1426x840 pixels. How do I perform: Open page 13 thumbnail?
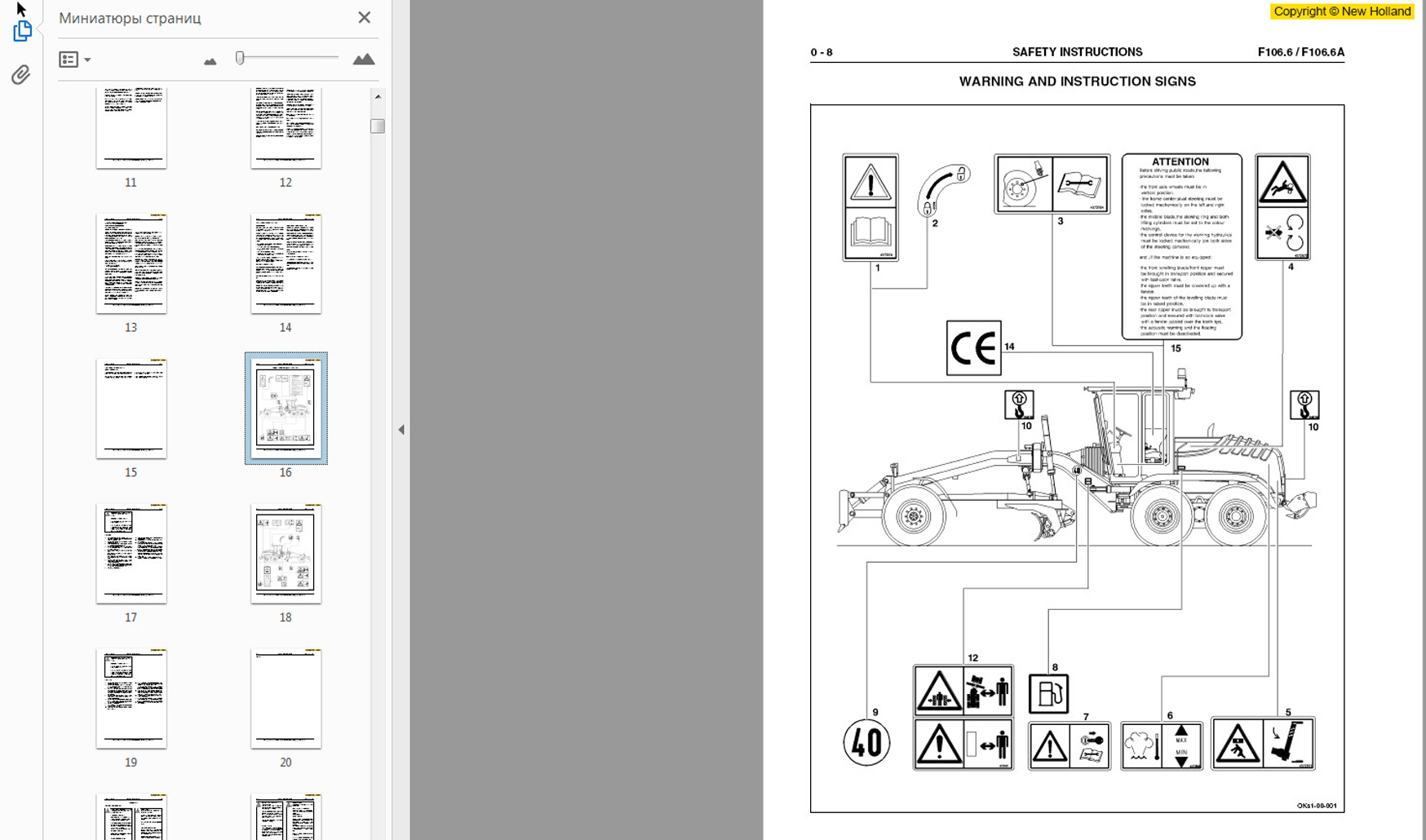coord(131,263)
